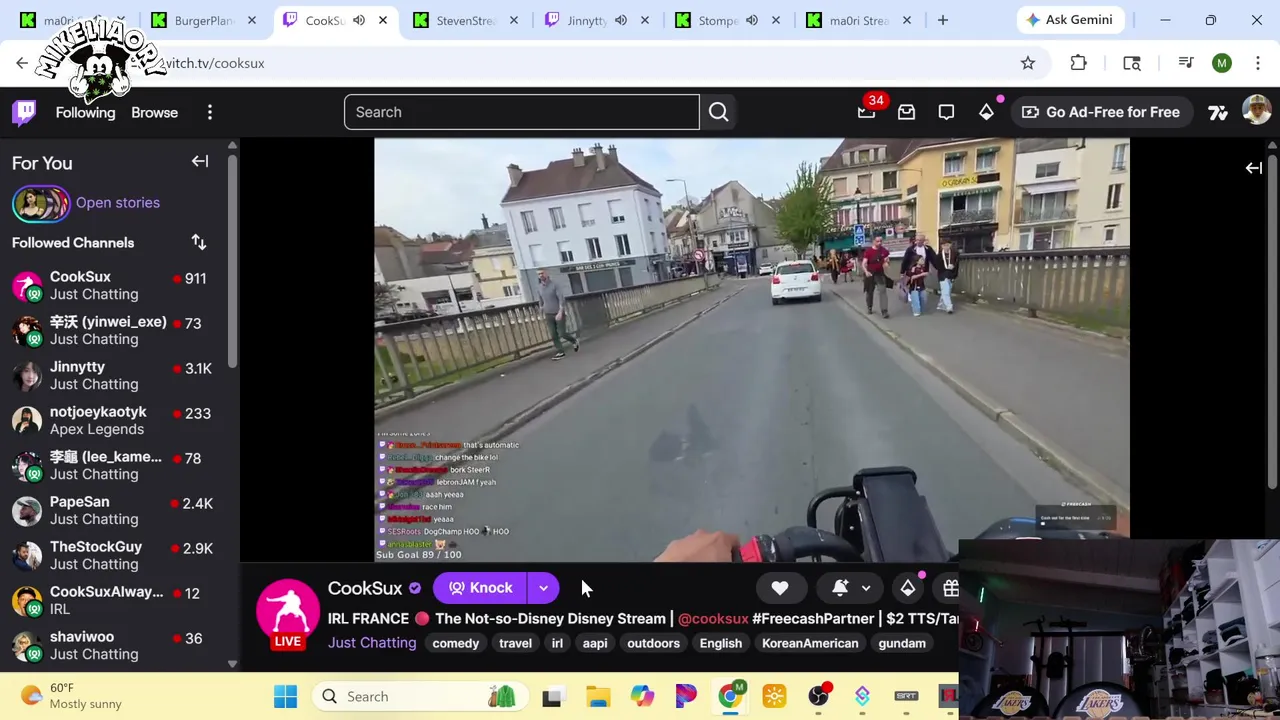Open the user avatar account menu
The width and height of the screenshot is (1280, 720).
pyautogui.click(x=1256, y=111)
